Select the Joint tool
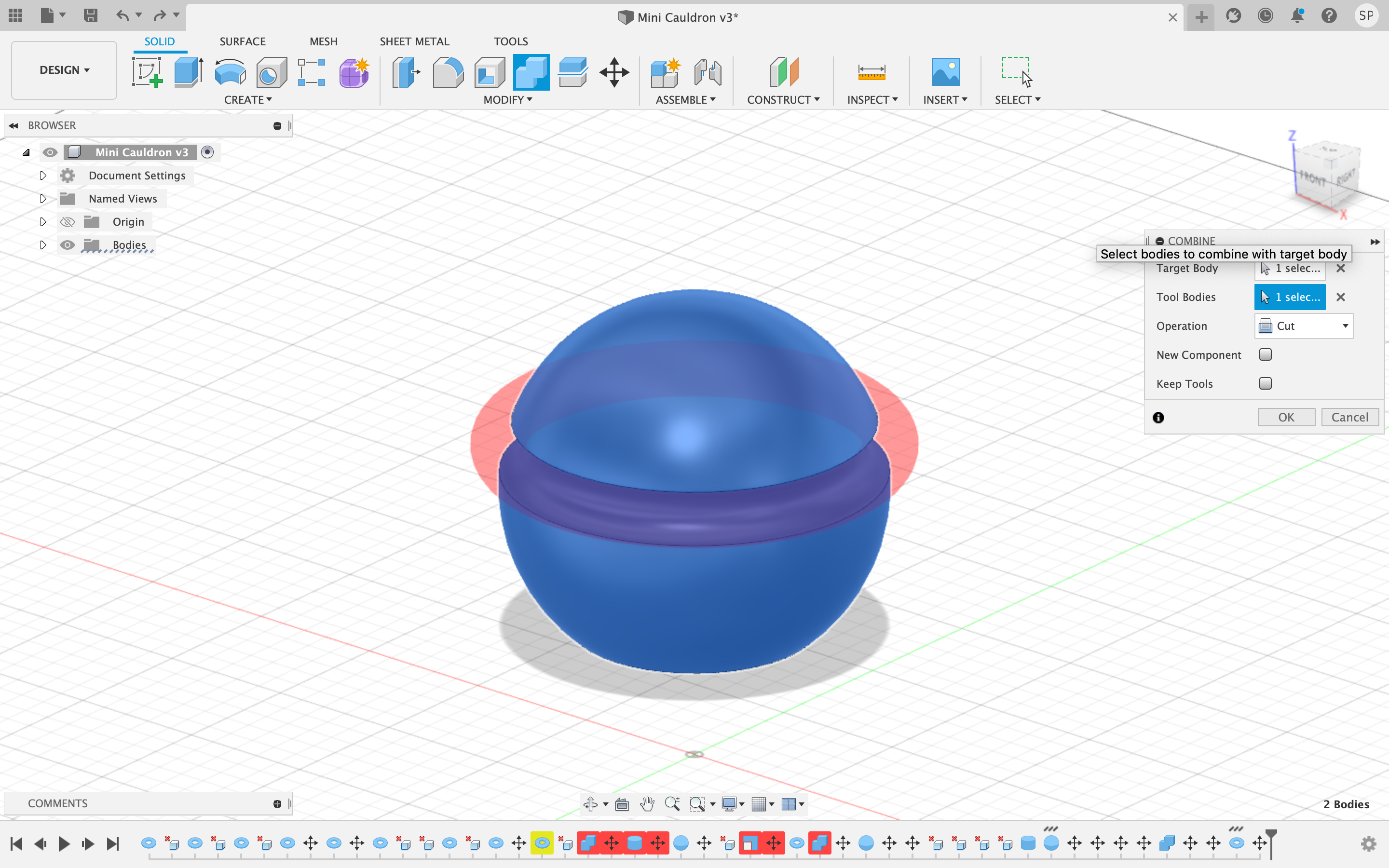Screen dimensions: 1389x868 point(708,72)
